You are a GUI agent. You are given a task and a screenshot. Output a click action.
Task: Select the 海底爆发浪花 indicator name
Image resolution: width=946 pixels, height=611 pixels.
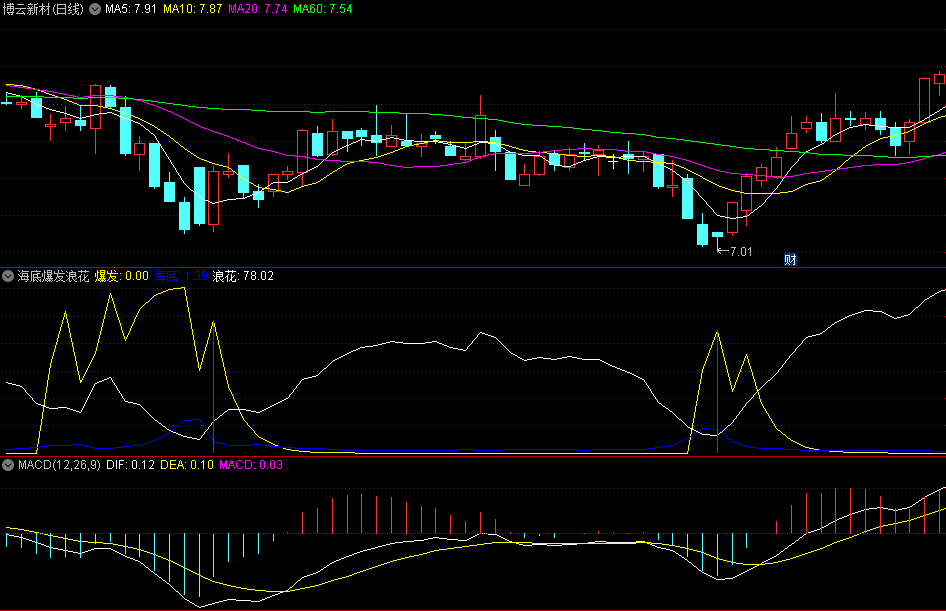(x=53, y=276)
